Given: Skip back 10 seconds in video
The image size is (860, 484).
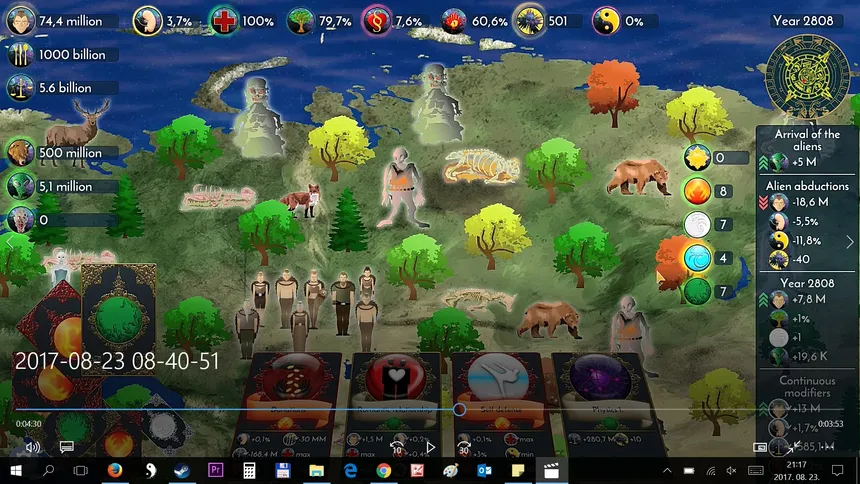Looking at the screenshot, I should pos(397,448).
